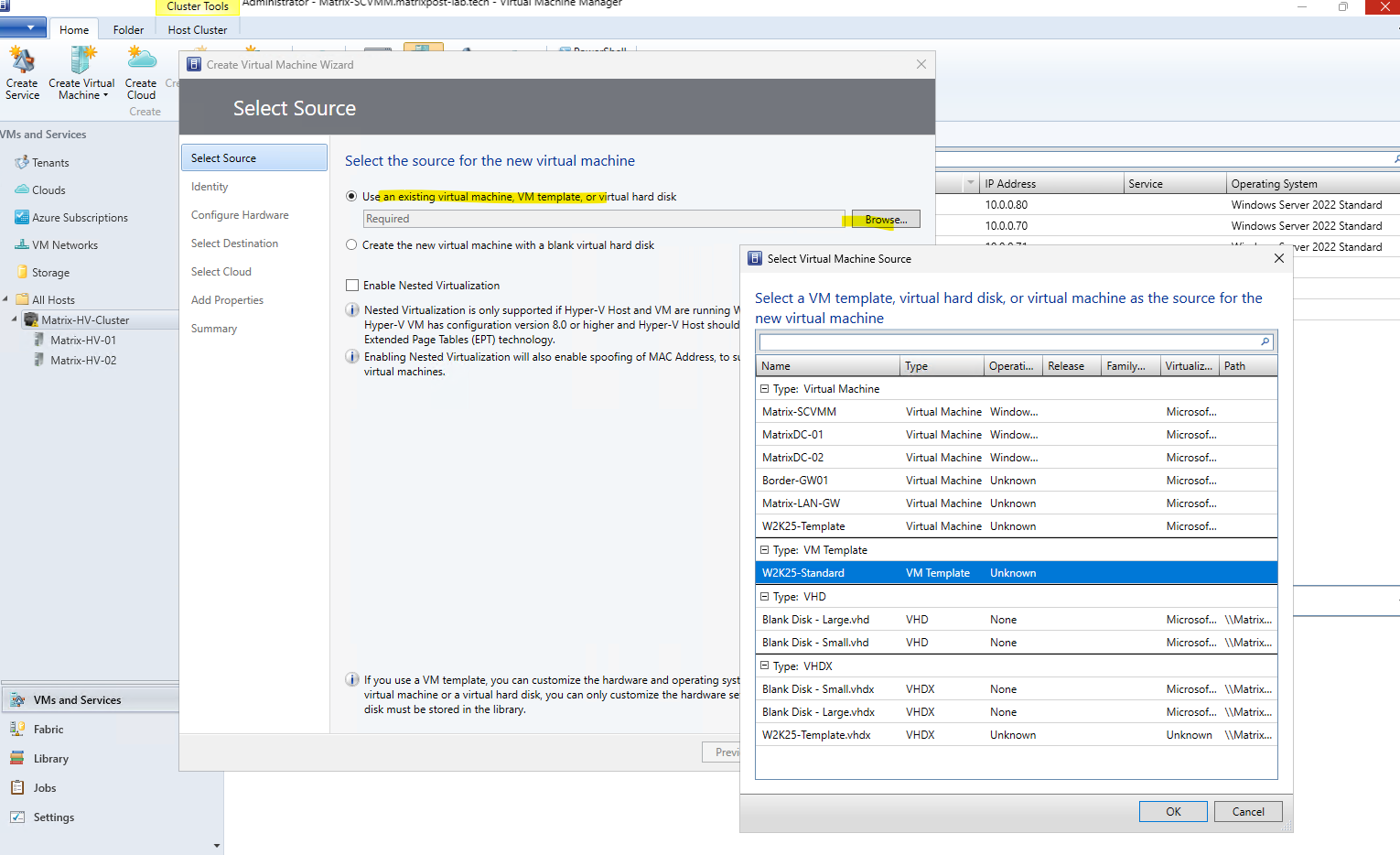The width and height of the screenshot is (1400, 855).
Task: Open the Fabric workspace icon
Action: (17, 730)
